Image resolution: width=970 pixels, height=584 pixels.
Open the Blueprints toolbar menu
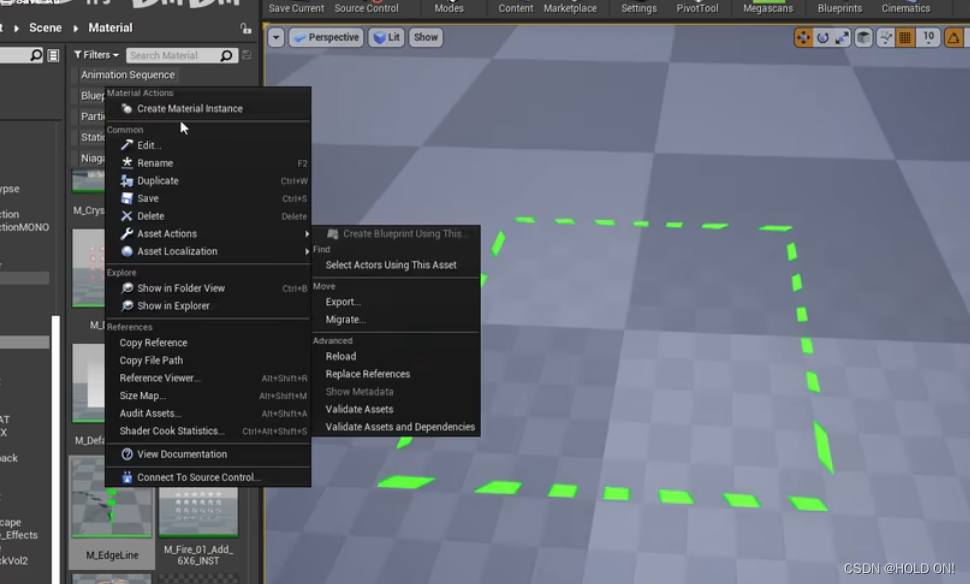pyautogui.click(x=839, y=8)
